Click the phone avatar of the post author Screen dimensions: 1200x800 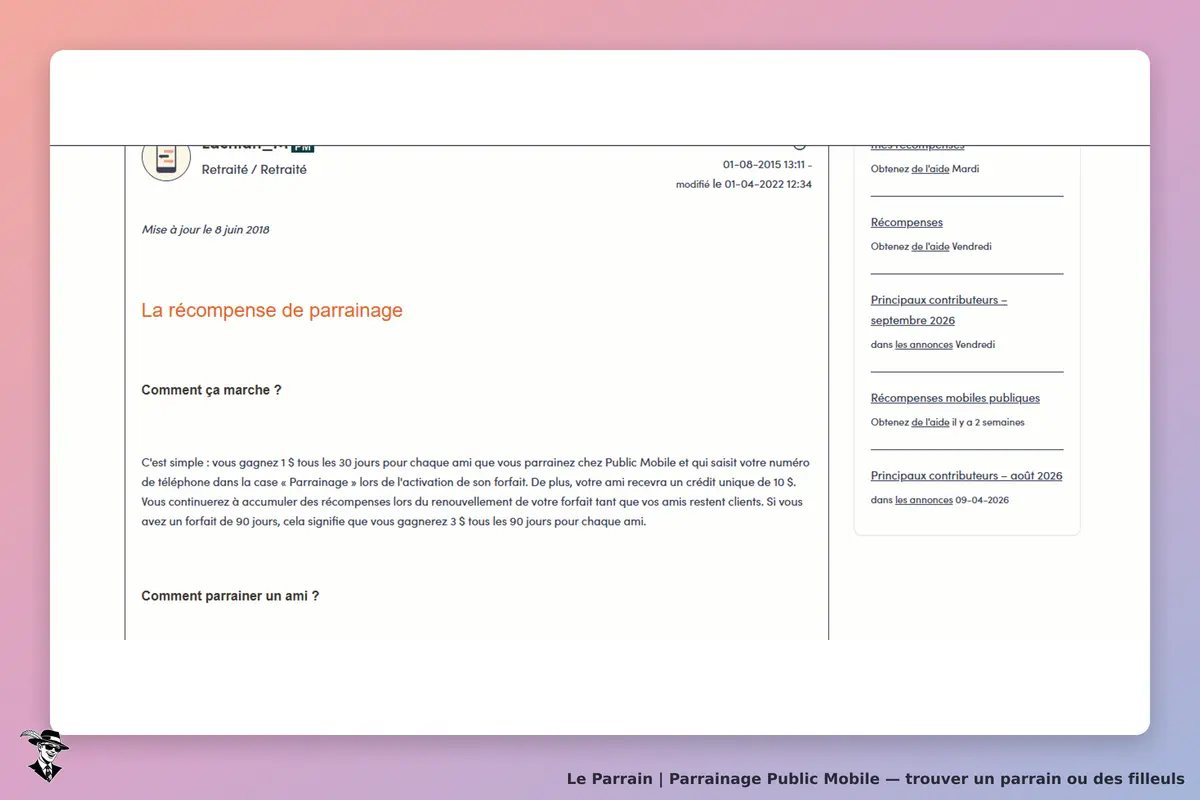click(166, 163)
